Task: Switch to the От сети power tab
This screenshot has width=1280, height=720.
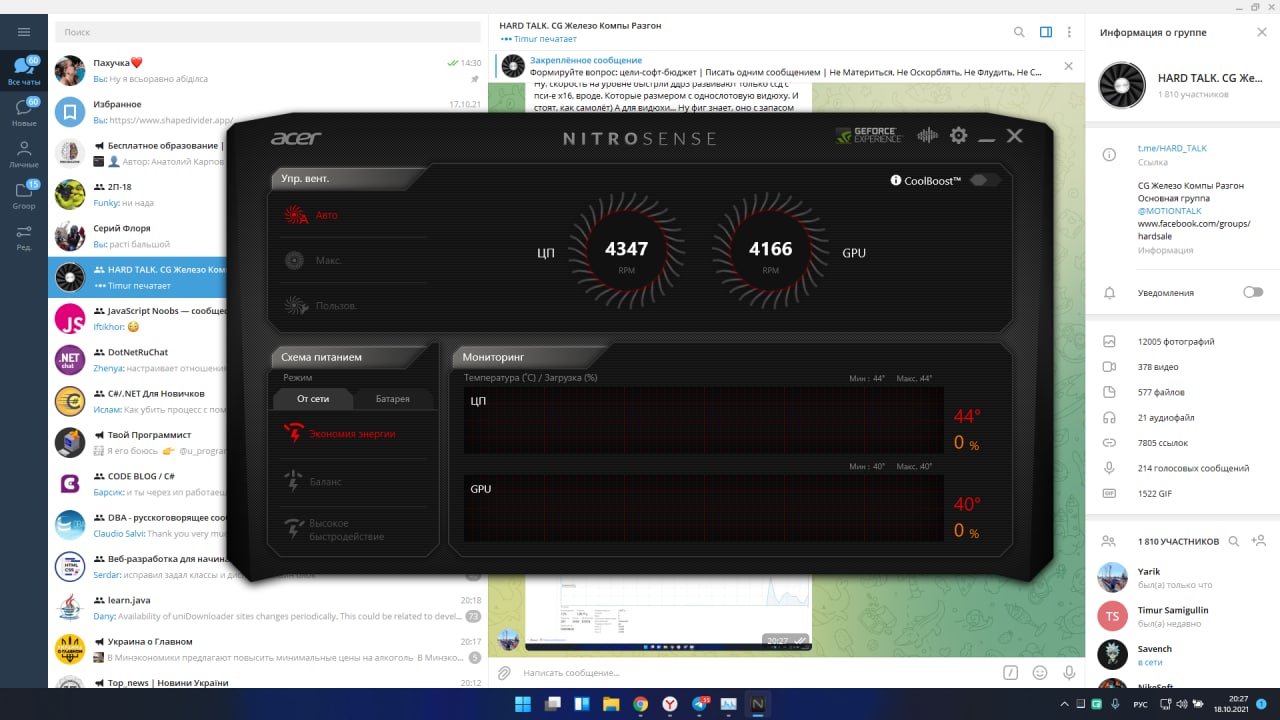Action: pyautogui.click(x=313, y=398)
